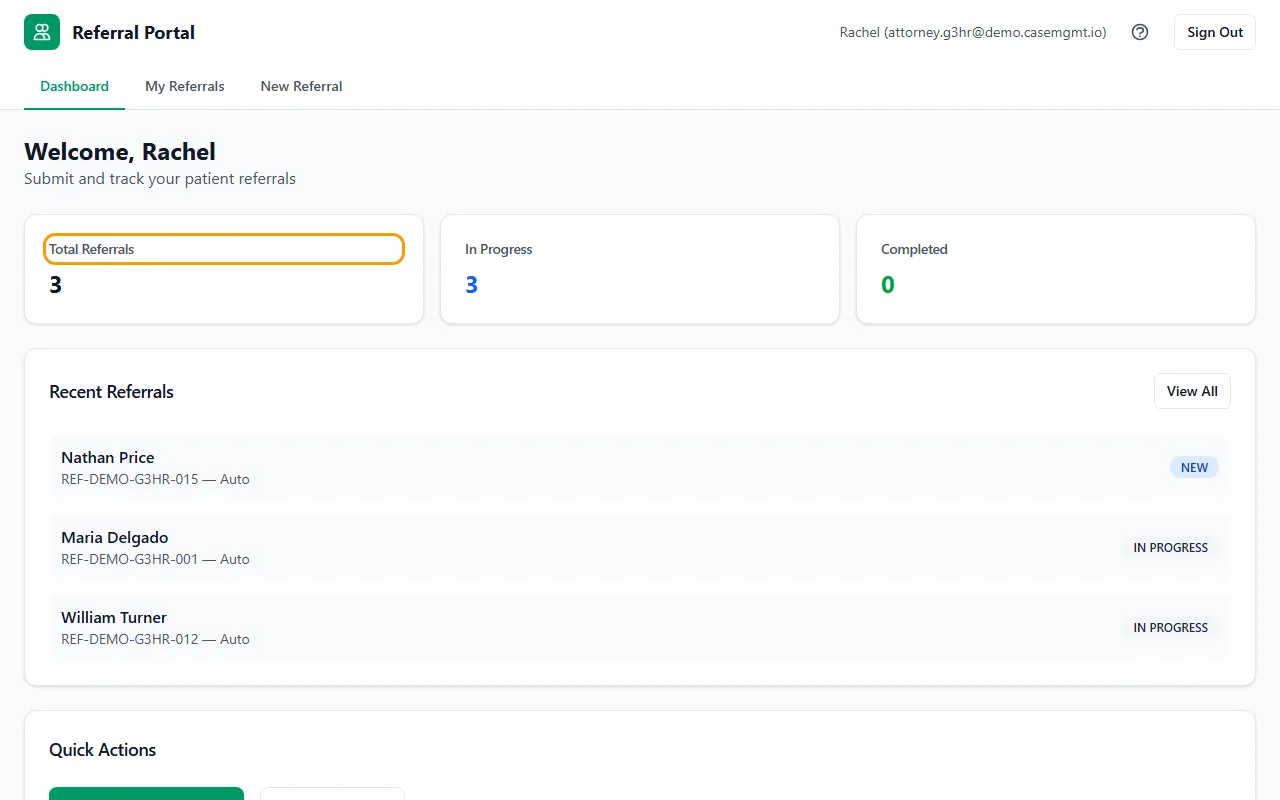Click the Welcome, Rachel heading
The image size is (1280, 800).
120,152
